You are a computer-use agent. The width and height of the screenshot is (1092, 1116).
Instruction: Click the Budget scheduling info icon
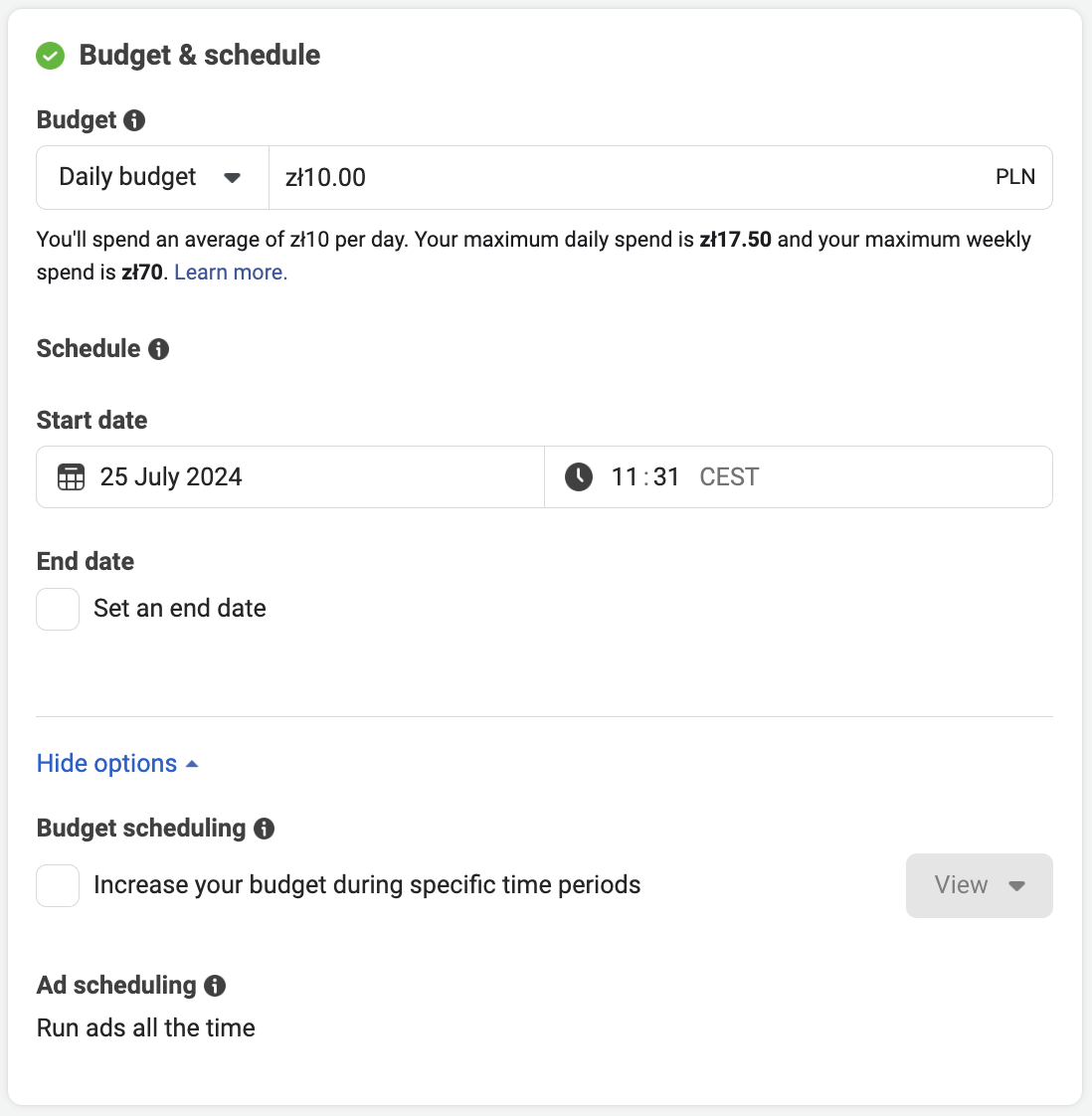tap(264, 829)
